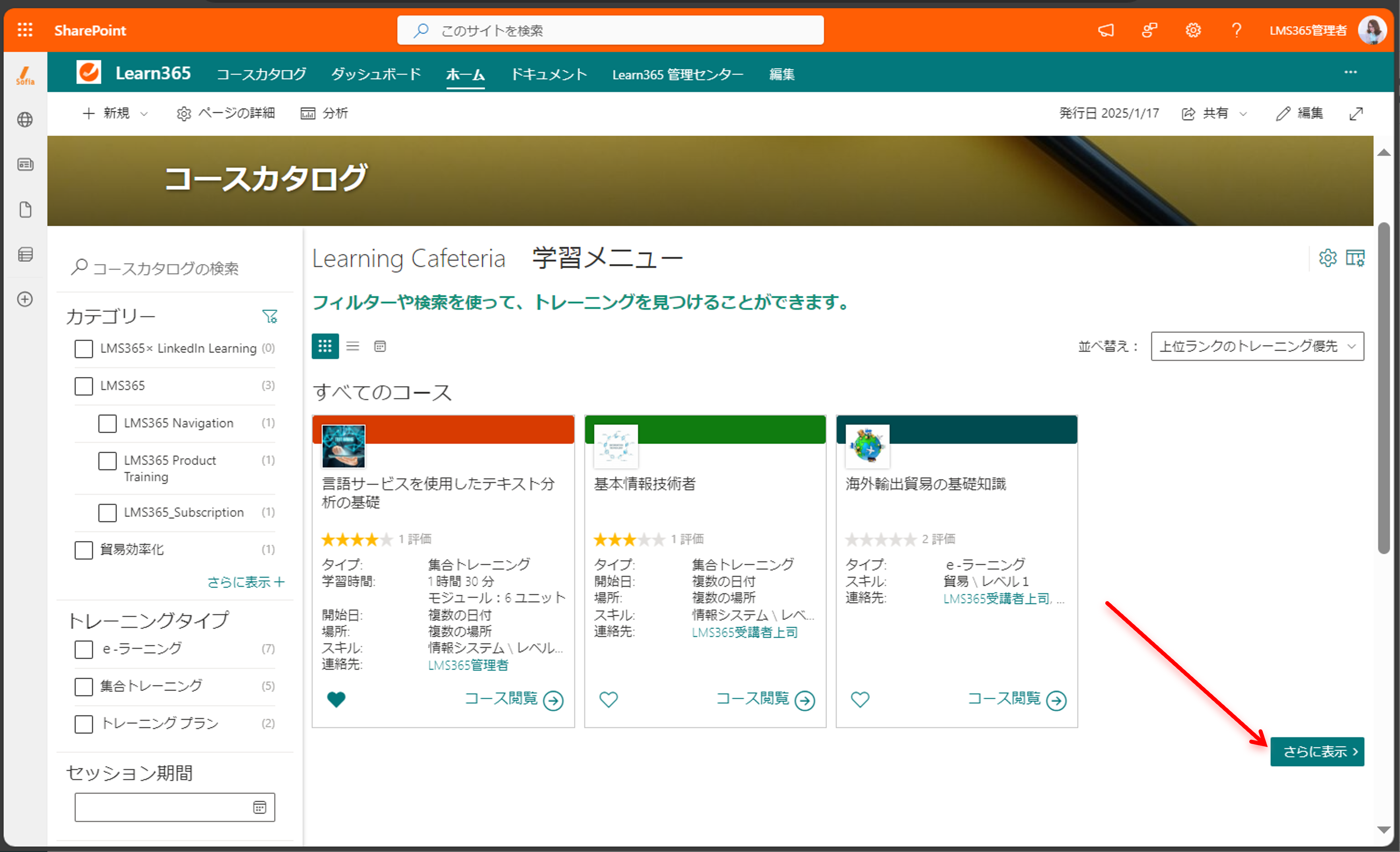Open the course catalog web part settings gear
Viewport: 1400px width, 852px height.
coord(1327,258)
